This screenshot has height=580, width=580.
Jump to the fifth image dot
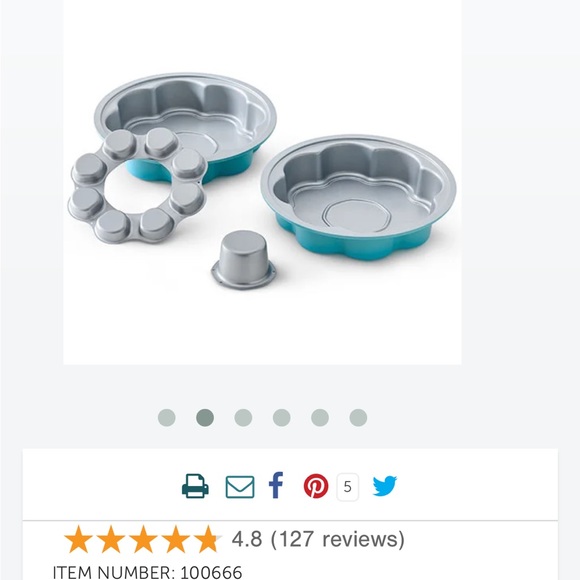[320, 418]
